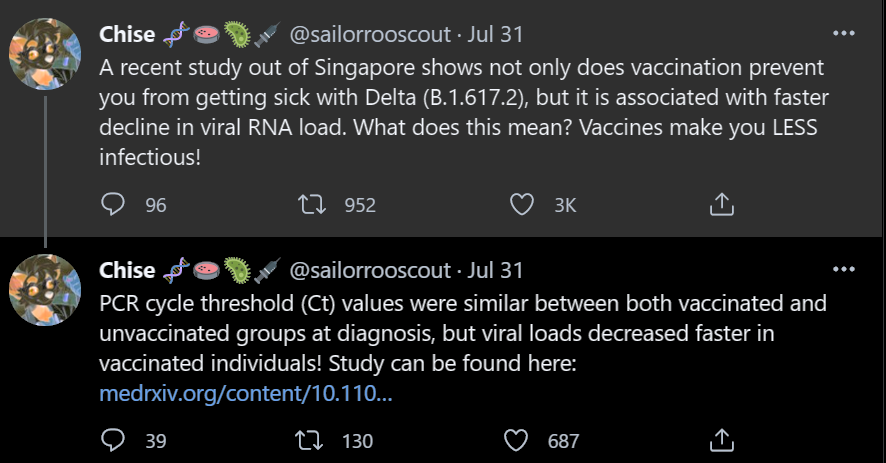Click Chise's avatar on the first tweet
The width and height of the screenshot is (886, 463).
tap(45, 52)
